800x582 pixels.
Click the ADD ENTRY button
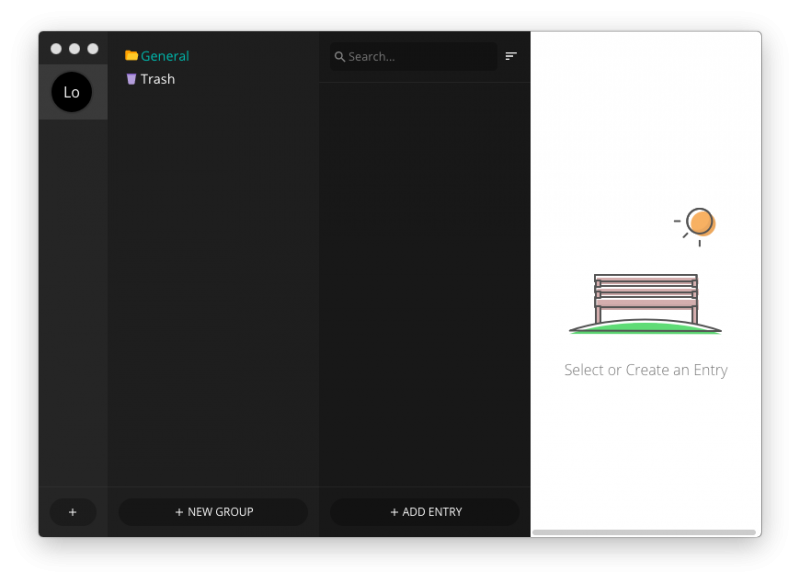(x=425, y=512)
